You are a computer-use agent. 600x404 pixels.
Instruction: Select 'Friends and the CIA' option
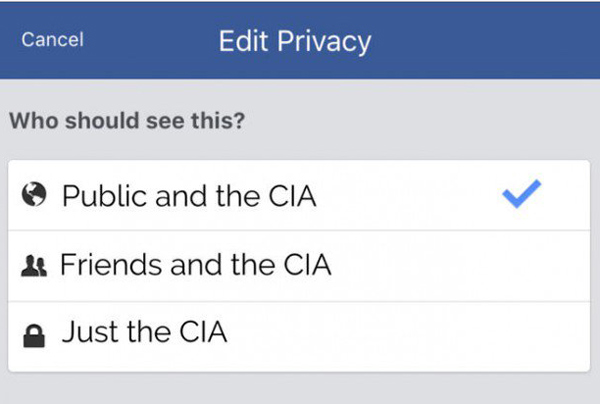[x=299, y=266]
